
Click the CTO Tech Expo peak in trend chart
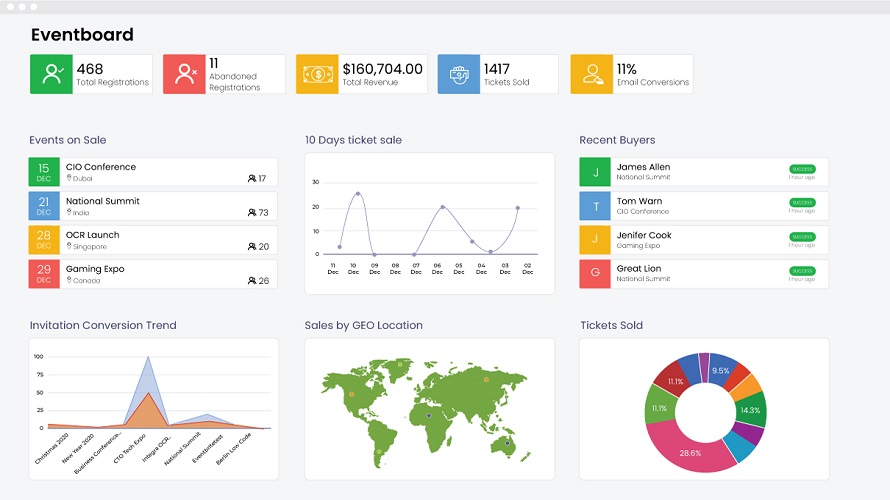tap(148, 358)
